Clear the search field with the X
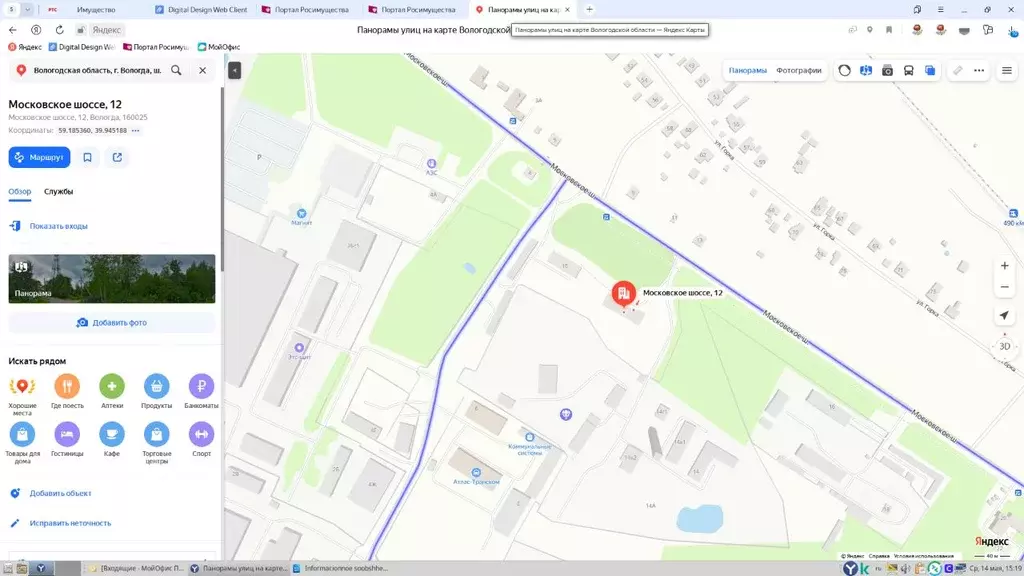Image resolution: width=1024 pixels, height=576 pixels. (x=202, y=70)
